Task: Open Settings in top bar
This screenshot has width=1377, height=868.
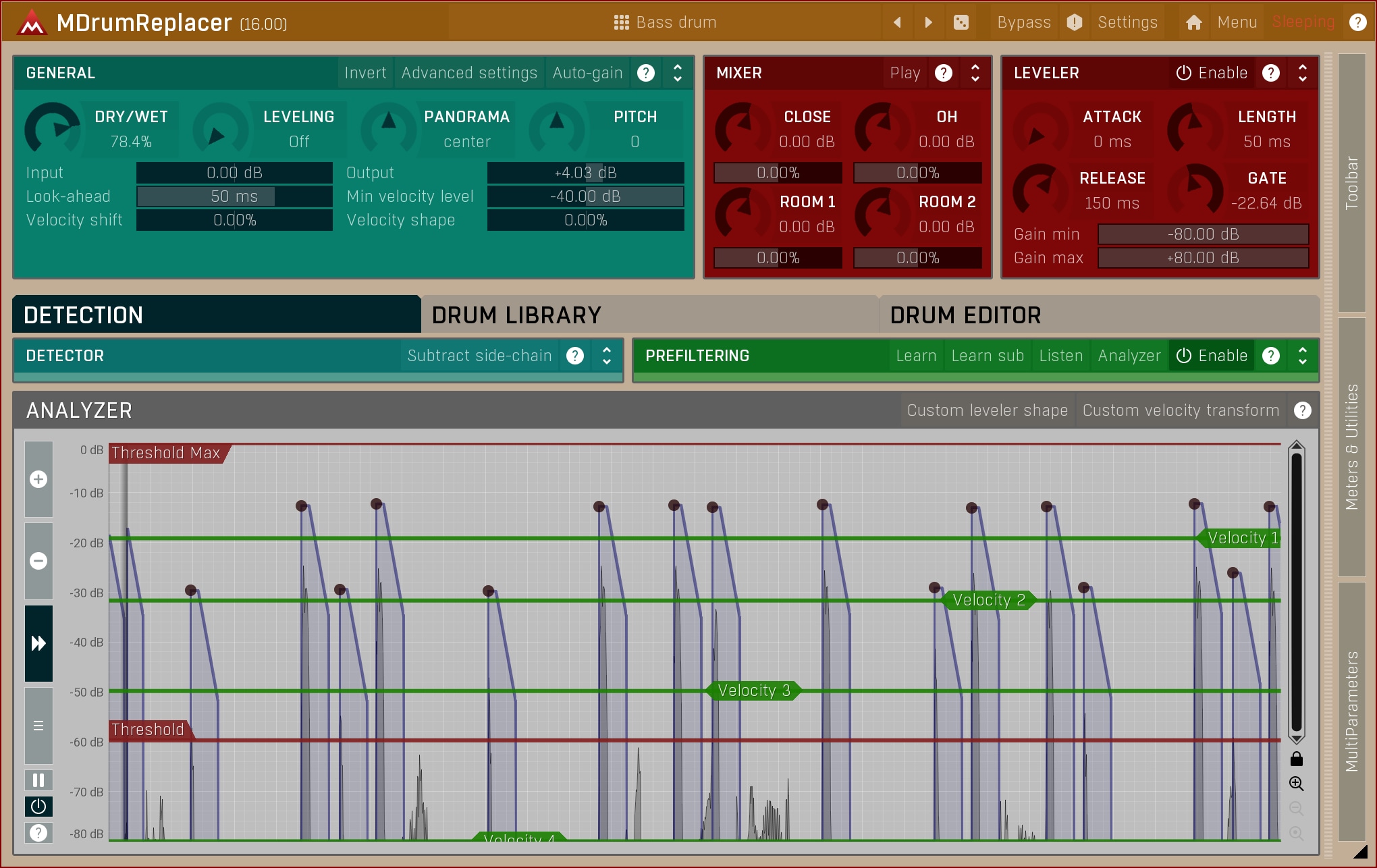Action: tap(1127, 22)
